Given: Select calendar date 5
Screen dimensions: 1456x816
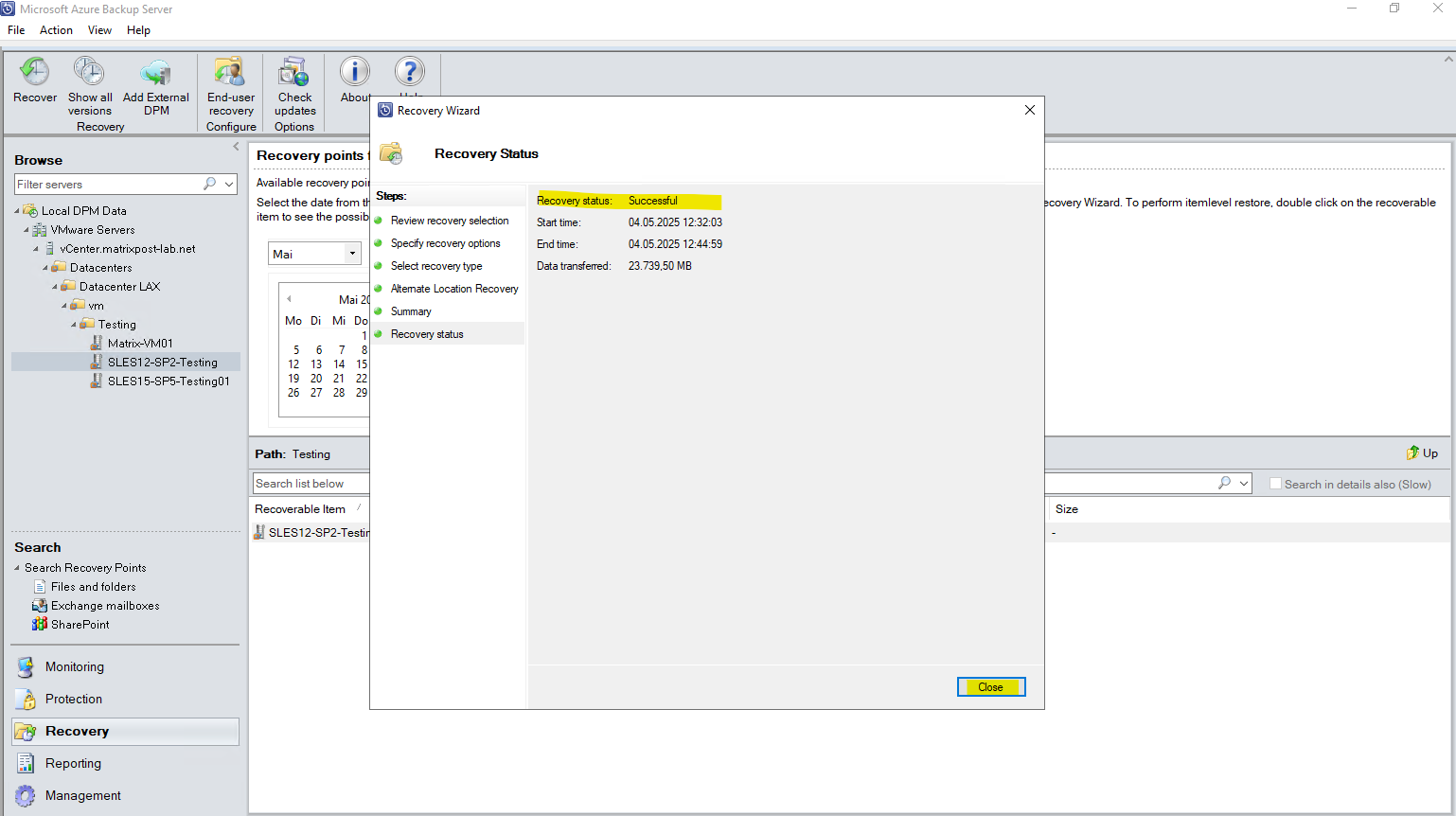Looking at the screenshot, I should tap(295, 350).
